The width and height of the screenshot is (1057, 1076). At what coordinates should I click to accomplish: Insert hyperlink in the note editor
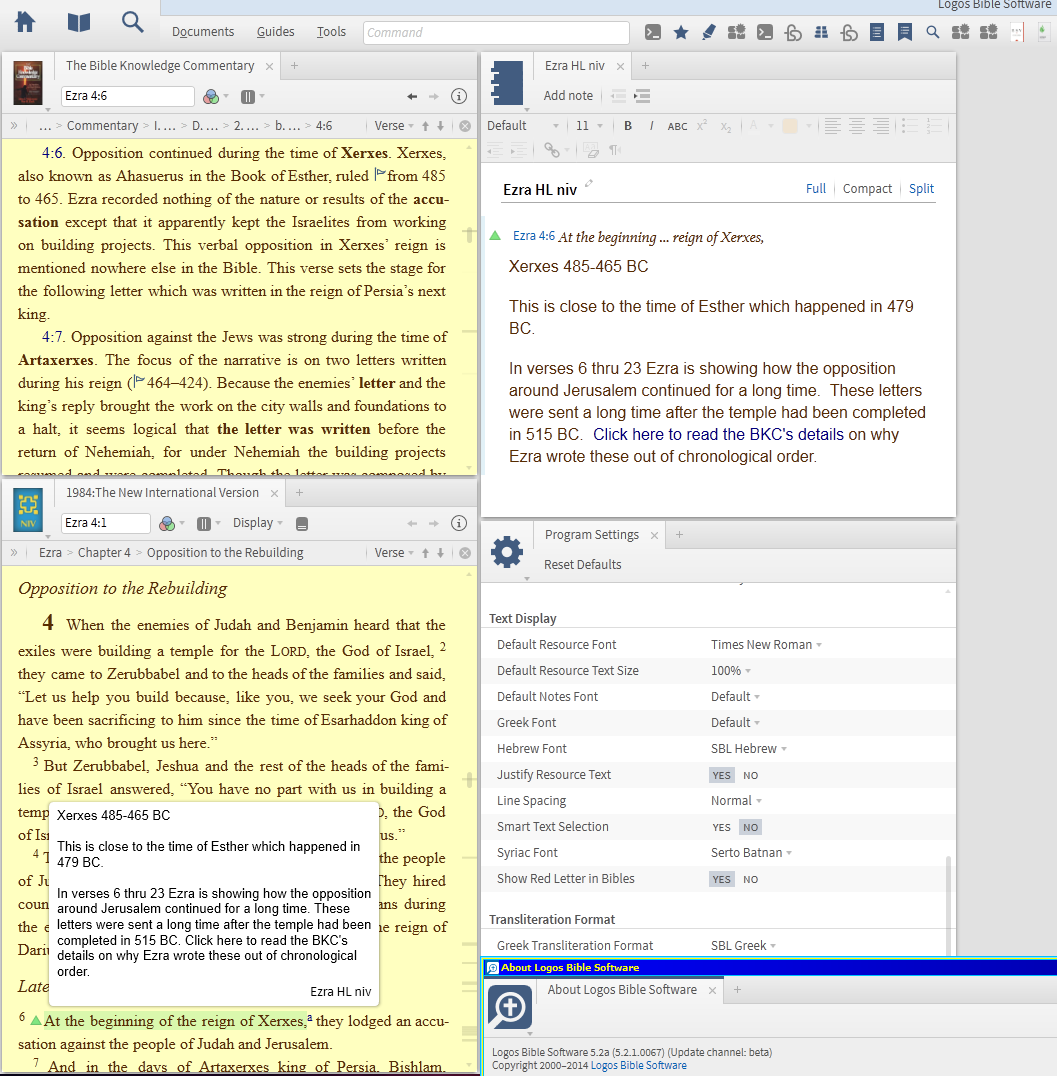(x=552, y=150)
